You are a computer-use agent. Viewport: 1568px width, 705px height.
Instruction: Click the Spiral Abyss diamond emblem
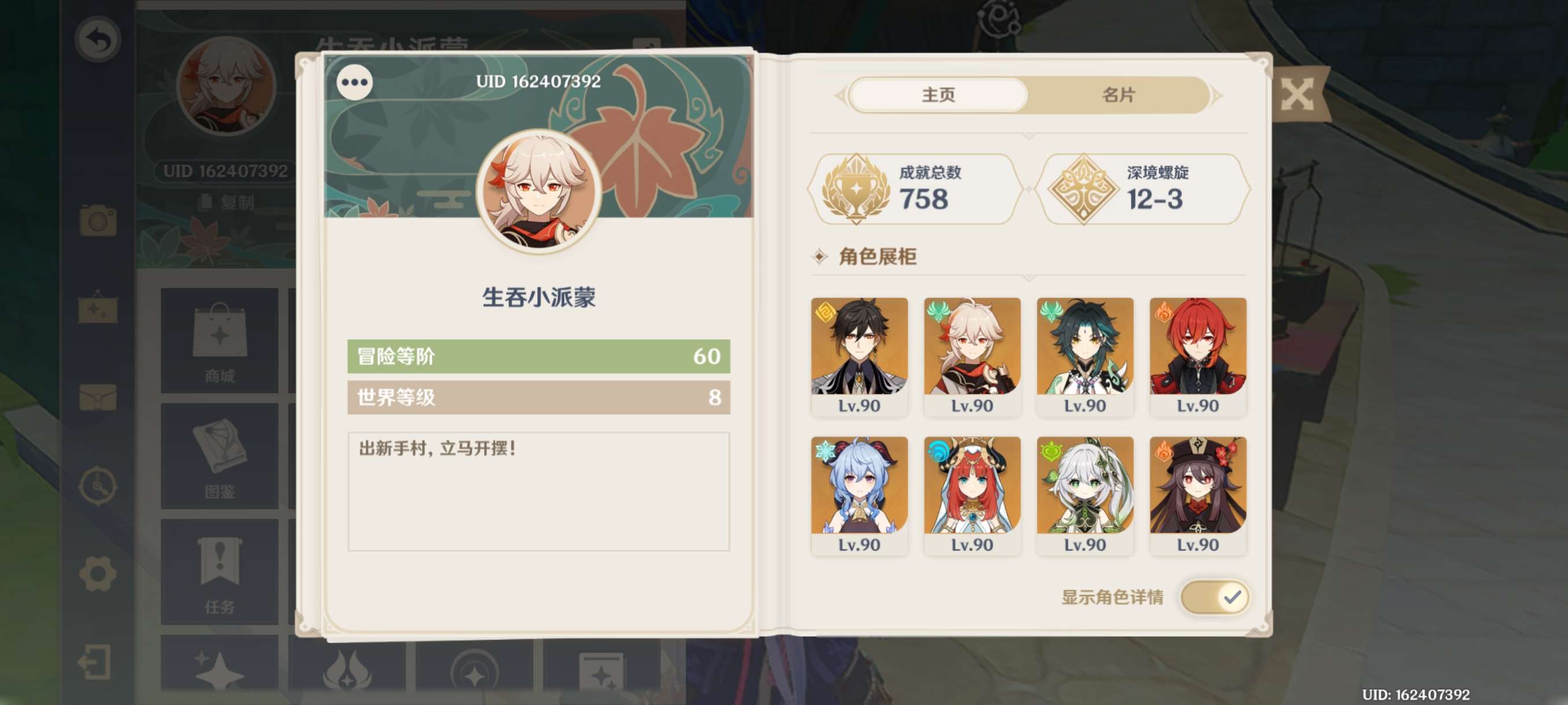pos(1083,188)
